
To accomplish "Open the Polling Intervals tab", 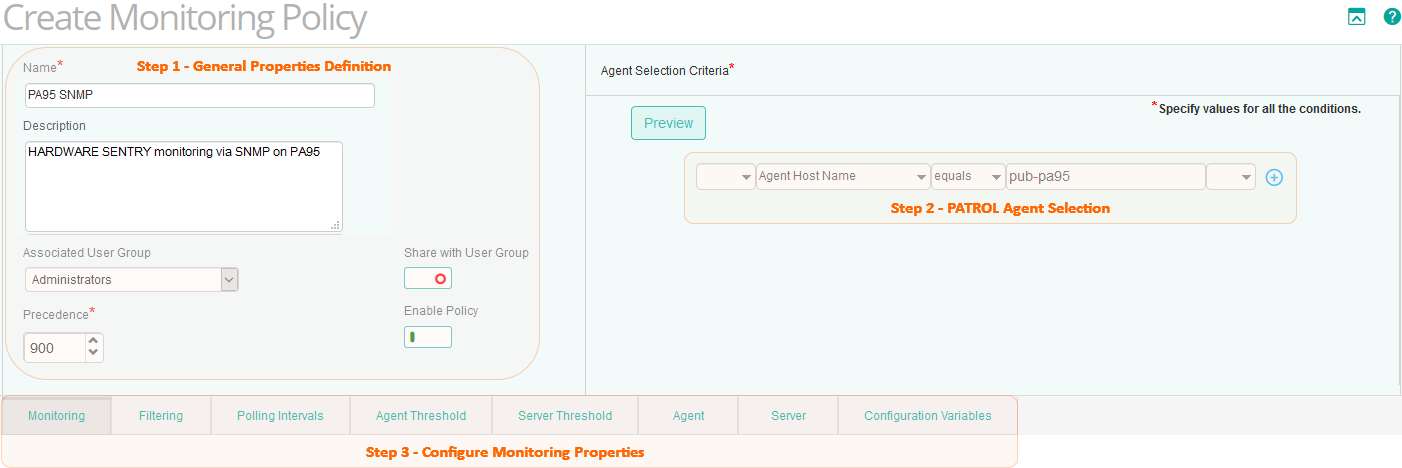I will click(280, 416).
